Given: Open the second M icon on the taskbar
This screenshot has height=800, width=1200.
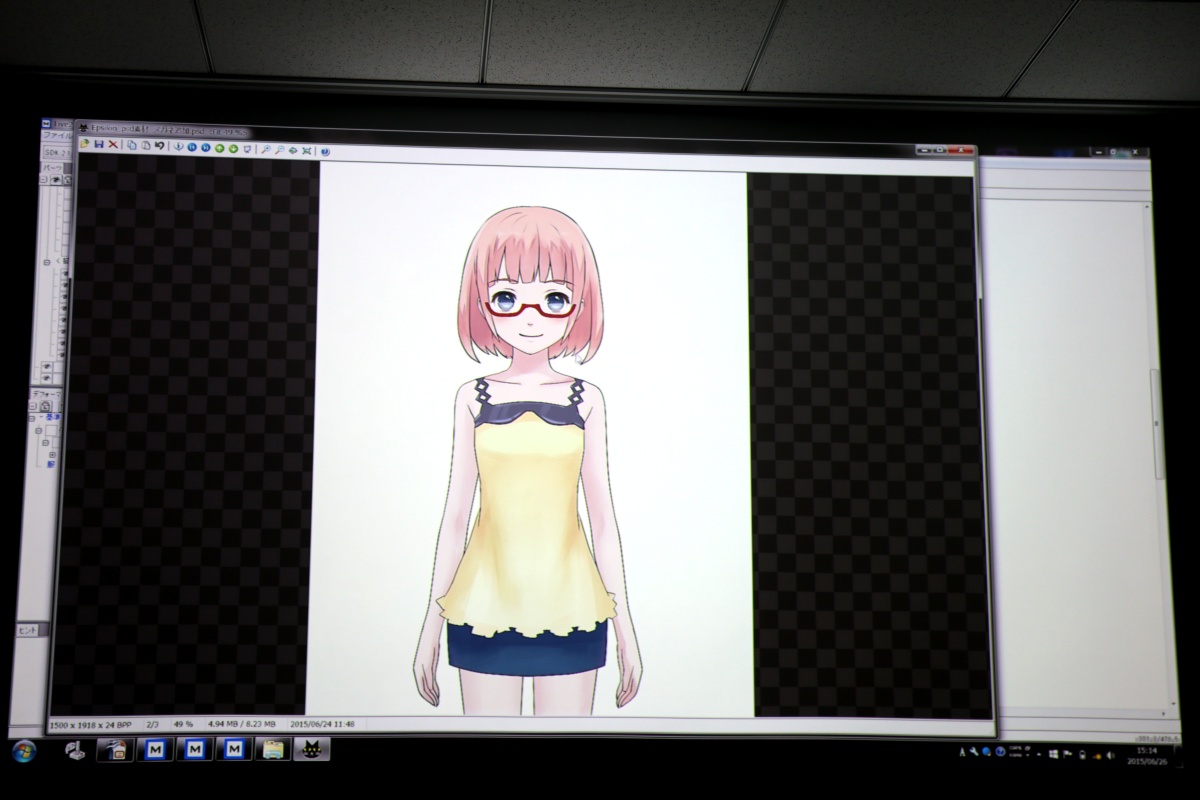Looking at the screenshot, I should [194, 749].
